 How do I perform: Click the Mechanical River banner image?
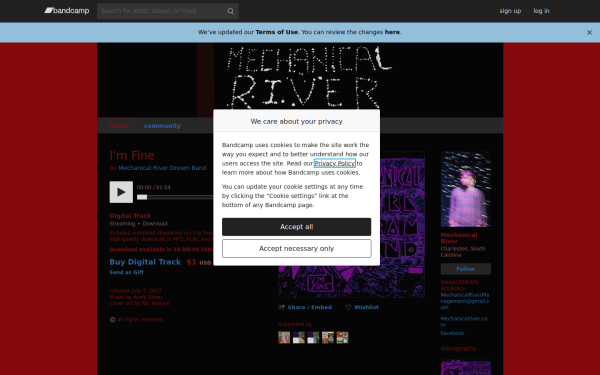point(300,80)
